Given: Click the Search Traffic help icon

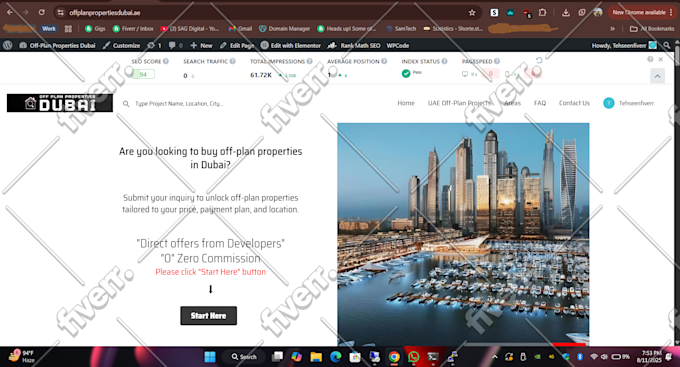Looking at the screenshot, I should tap(232, 62).
